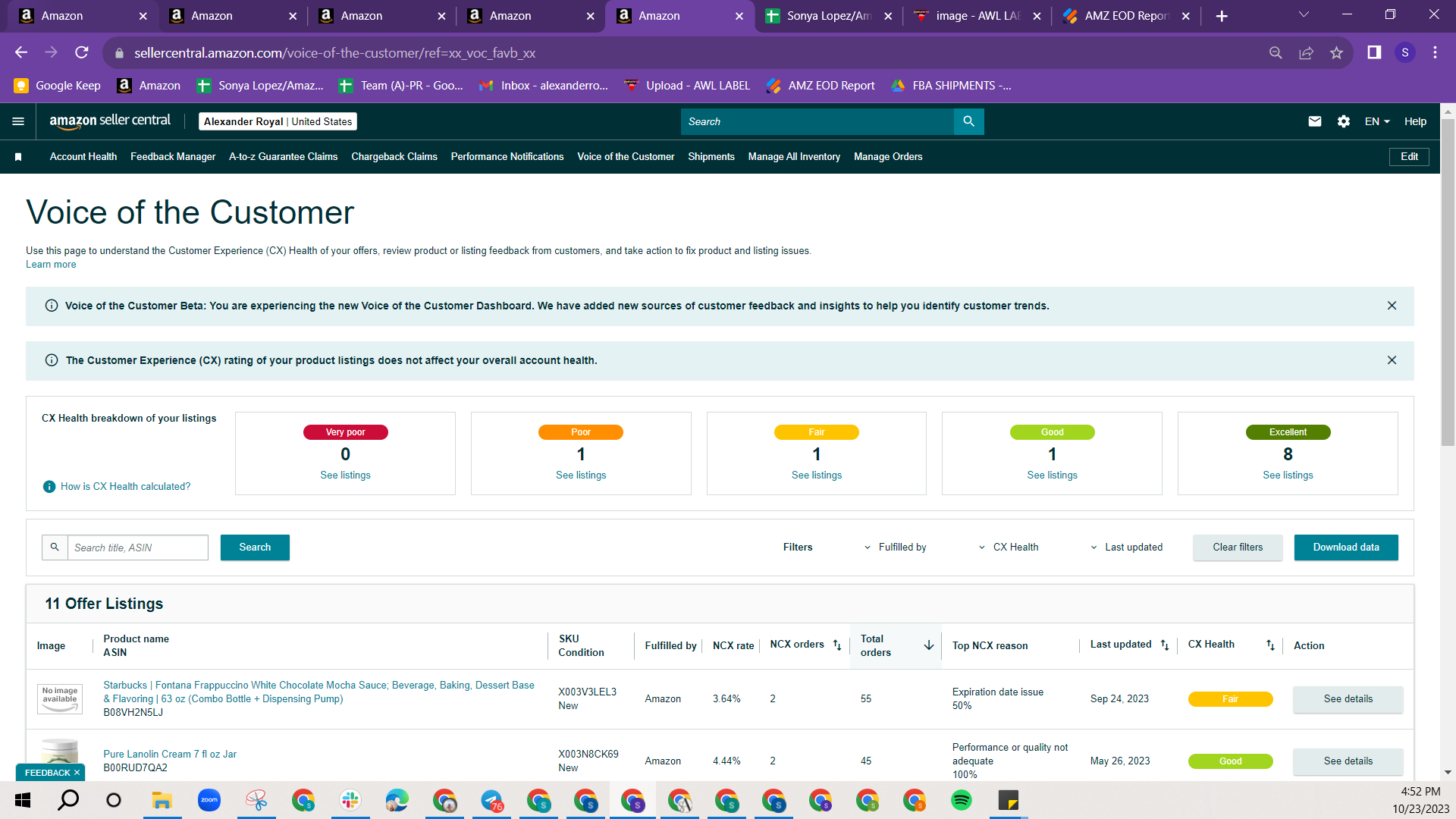Open the browser zoom magnifier icon
1456x819 pixels.
tap(1276, 52)
